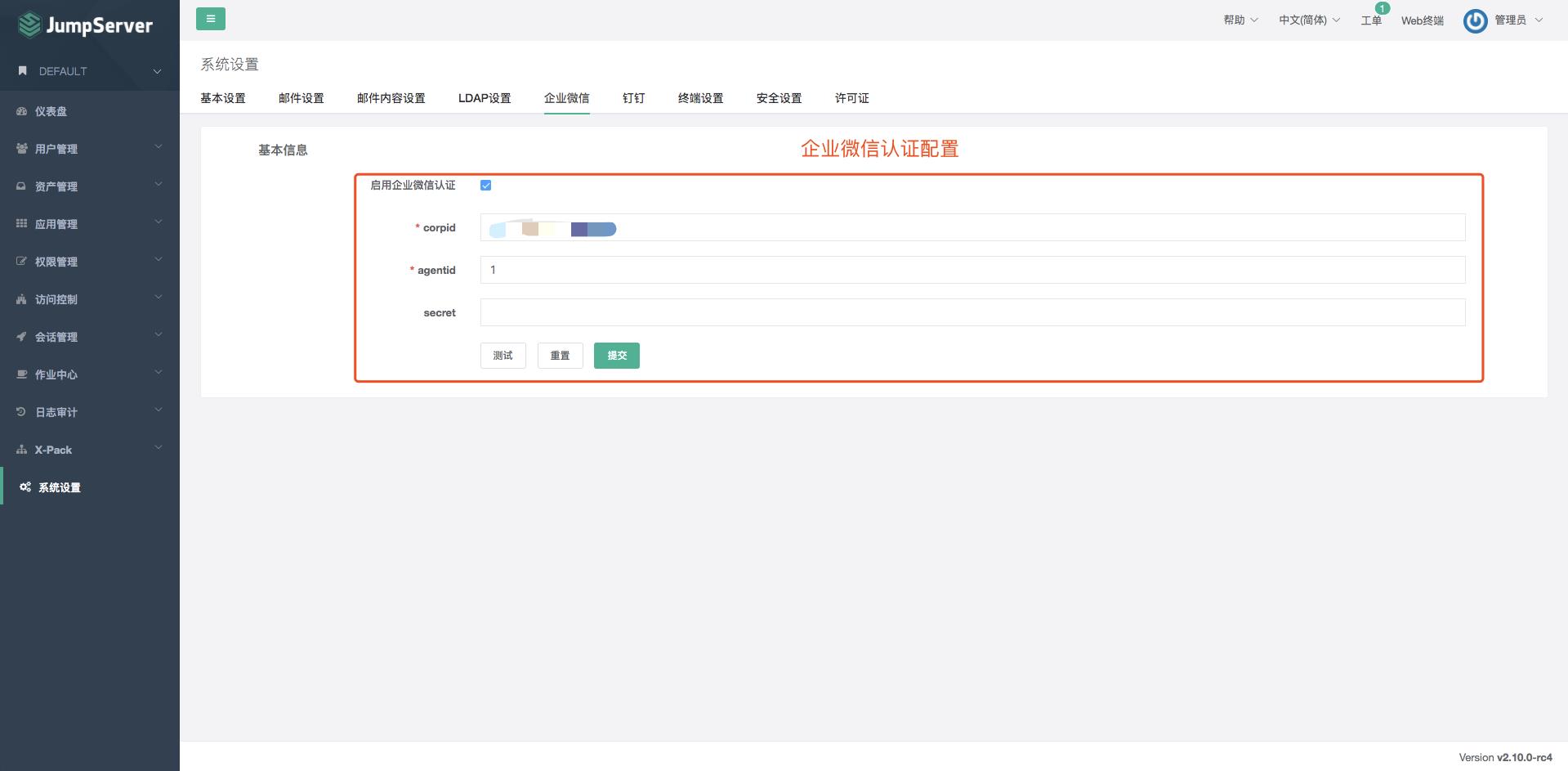Click the 仪表盘 dashboard icon
Screen dimensions: 1568x771
click(22, 111)
